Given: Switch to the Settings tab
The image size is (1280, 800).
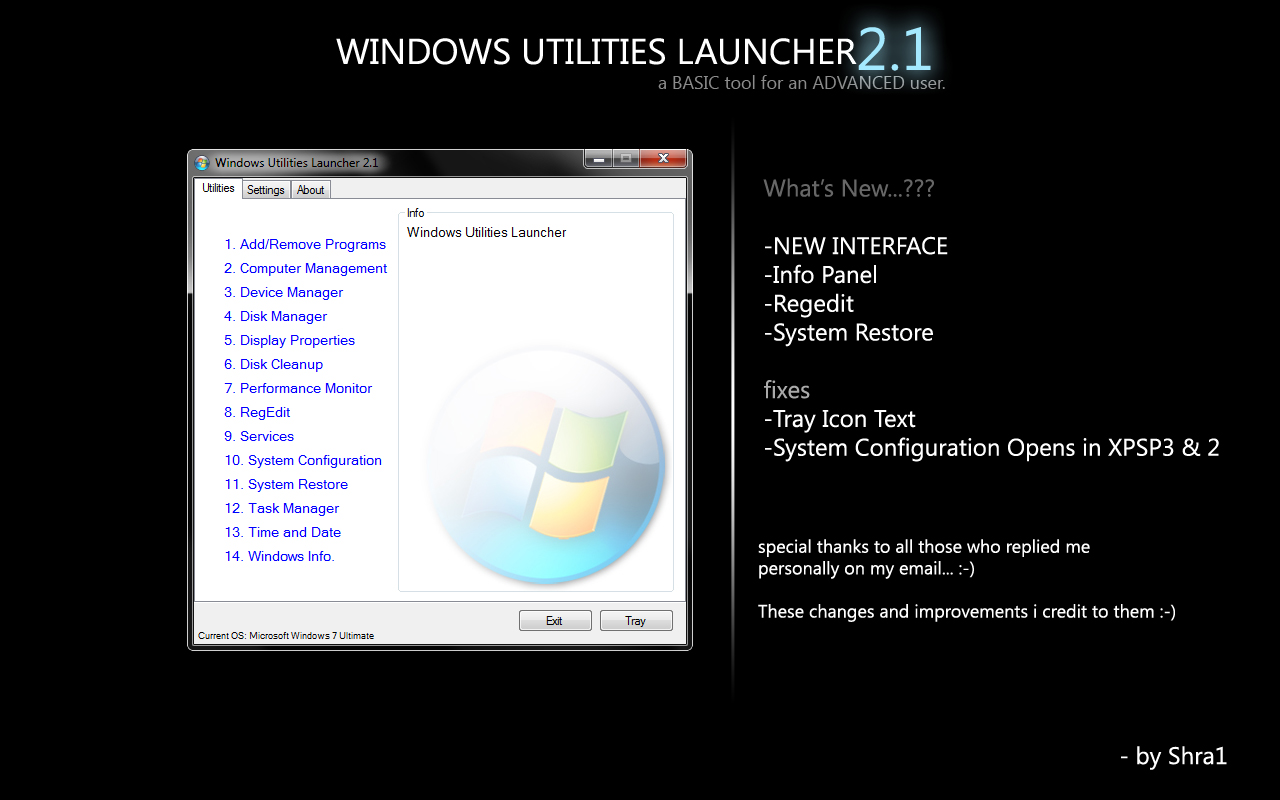Looking at the screenshot, I should point(265,189).
